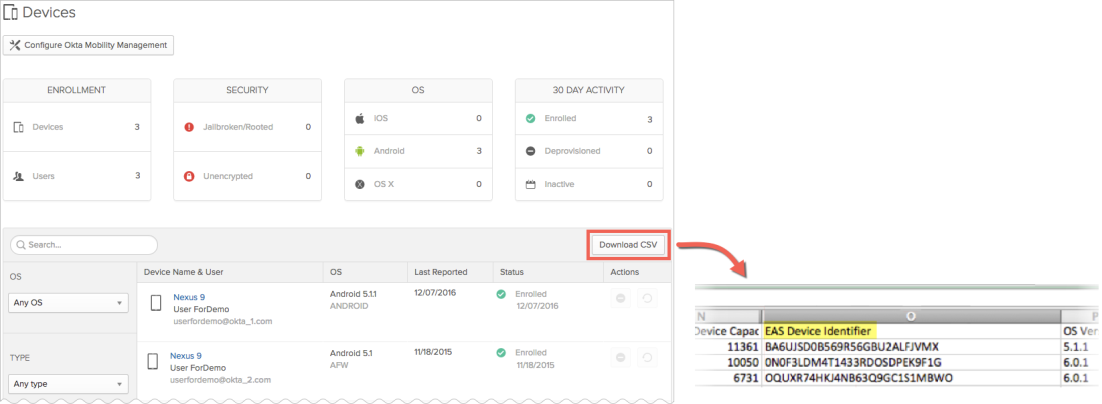Open Nexus 9 device enrolled 11/18/2015

tap(186, 356)
